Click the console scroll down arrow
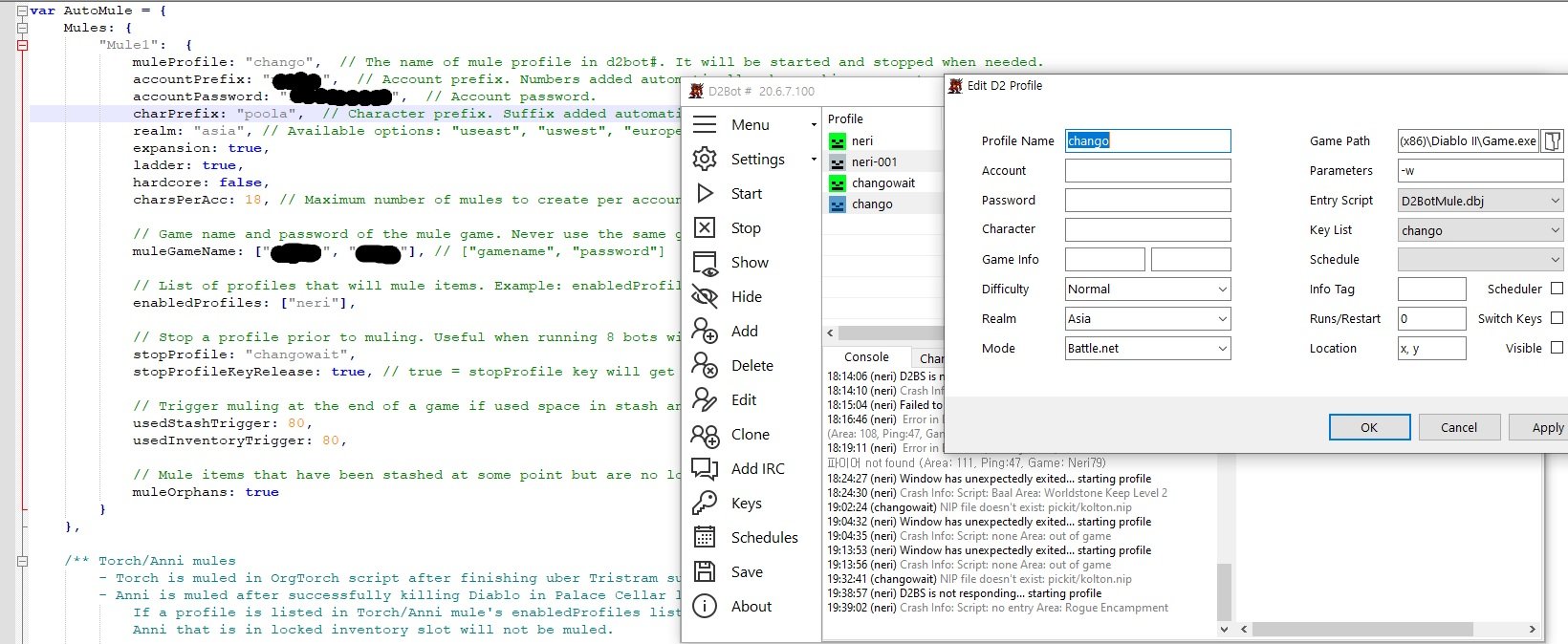 pos(1225,630)
